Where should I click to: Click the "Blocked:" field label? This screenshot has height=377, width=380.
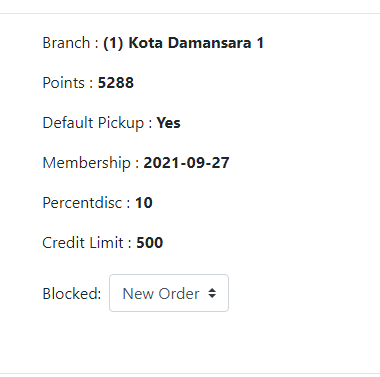click(72, 294)
